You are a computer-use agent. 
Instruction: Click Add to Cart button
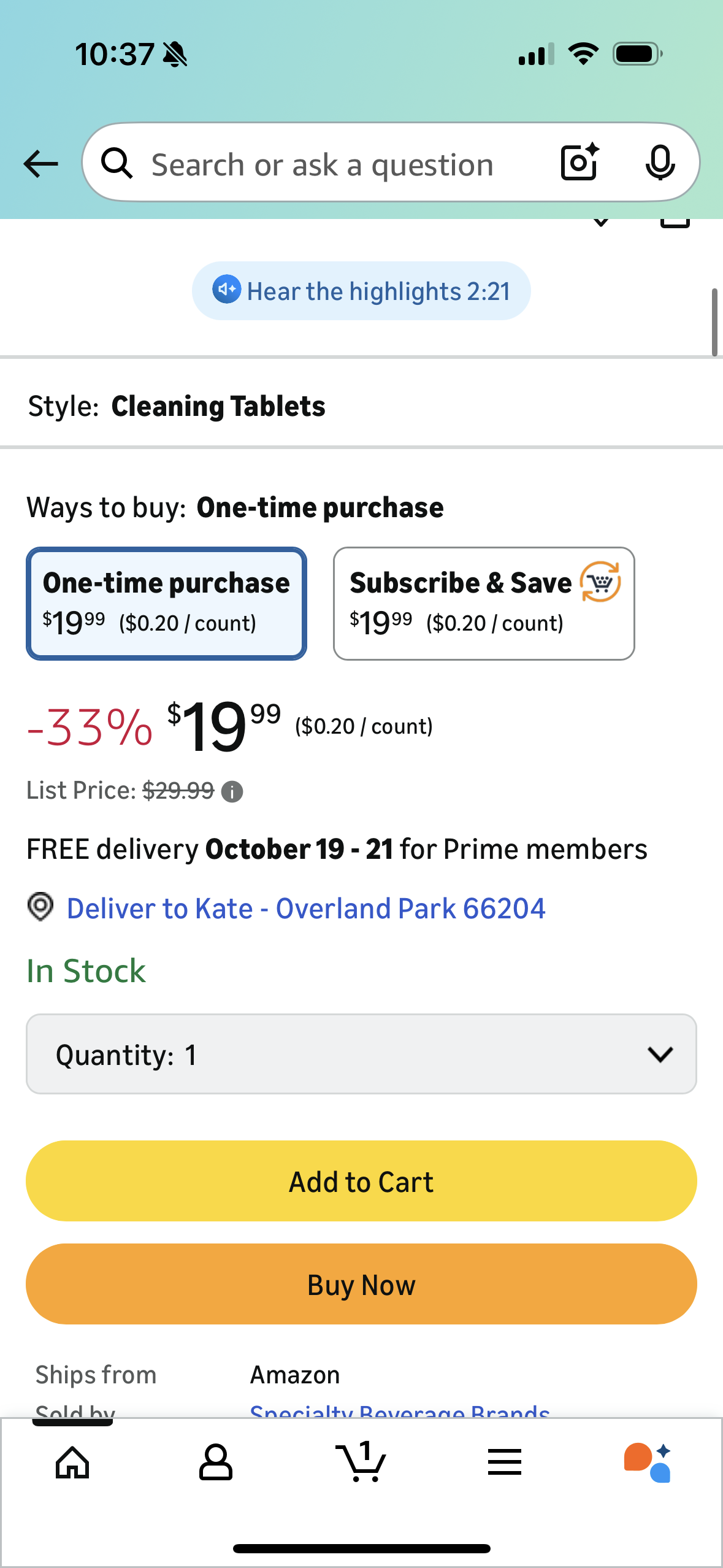(361, 1181)
